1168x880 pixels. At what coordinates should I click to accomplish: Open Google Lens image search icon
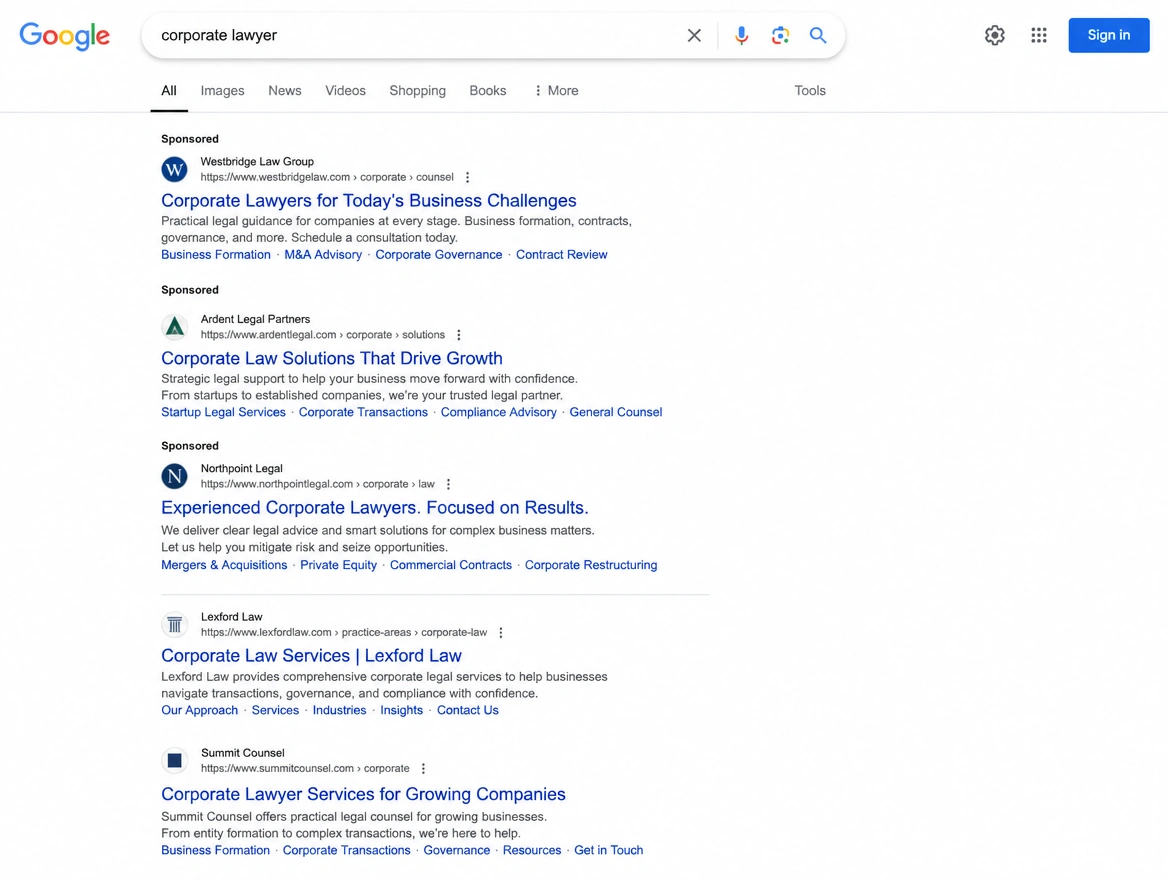(780, 35)
